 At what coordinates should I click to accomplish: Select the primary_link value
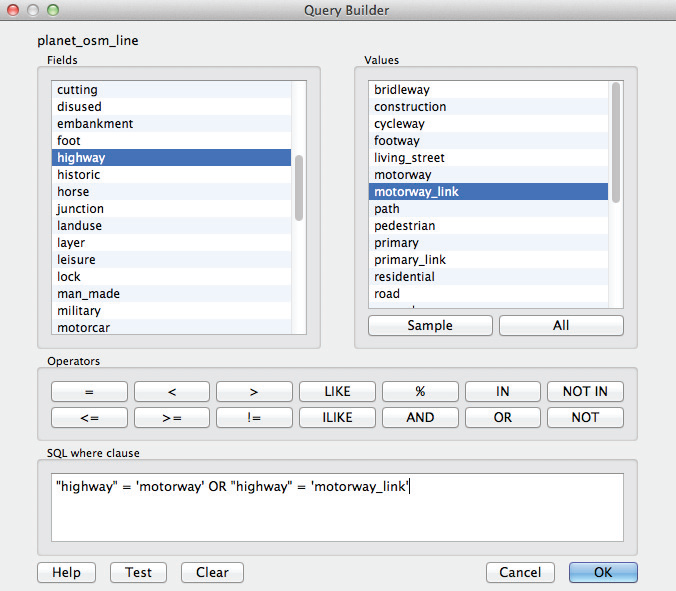tap(488, 260)
